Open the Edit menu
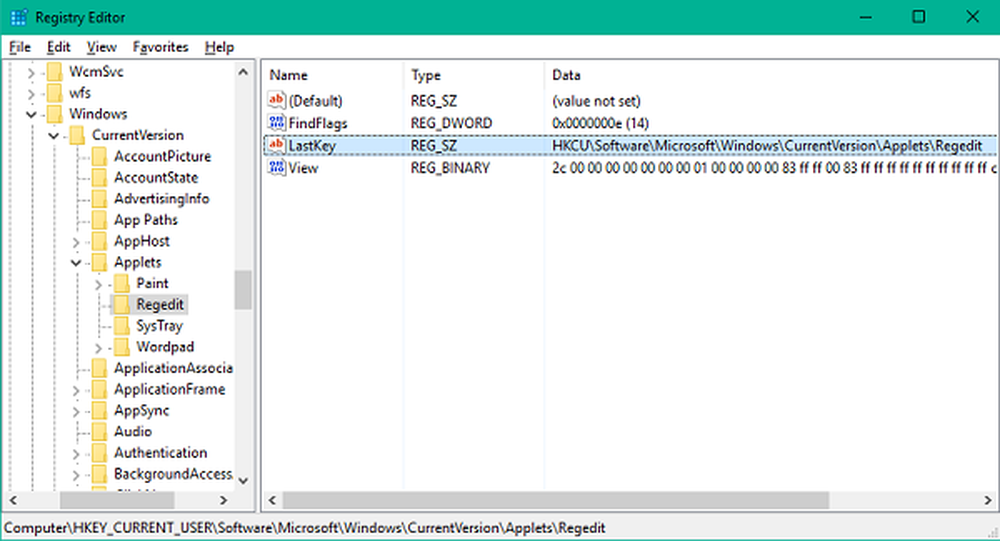 (58, 47)
